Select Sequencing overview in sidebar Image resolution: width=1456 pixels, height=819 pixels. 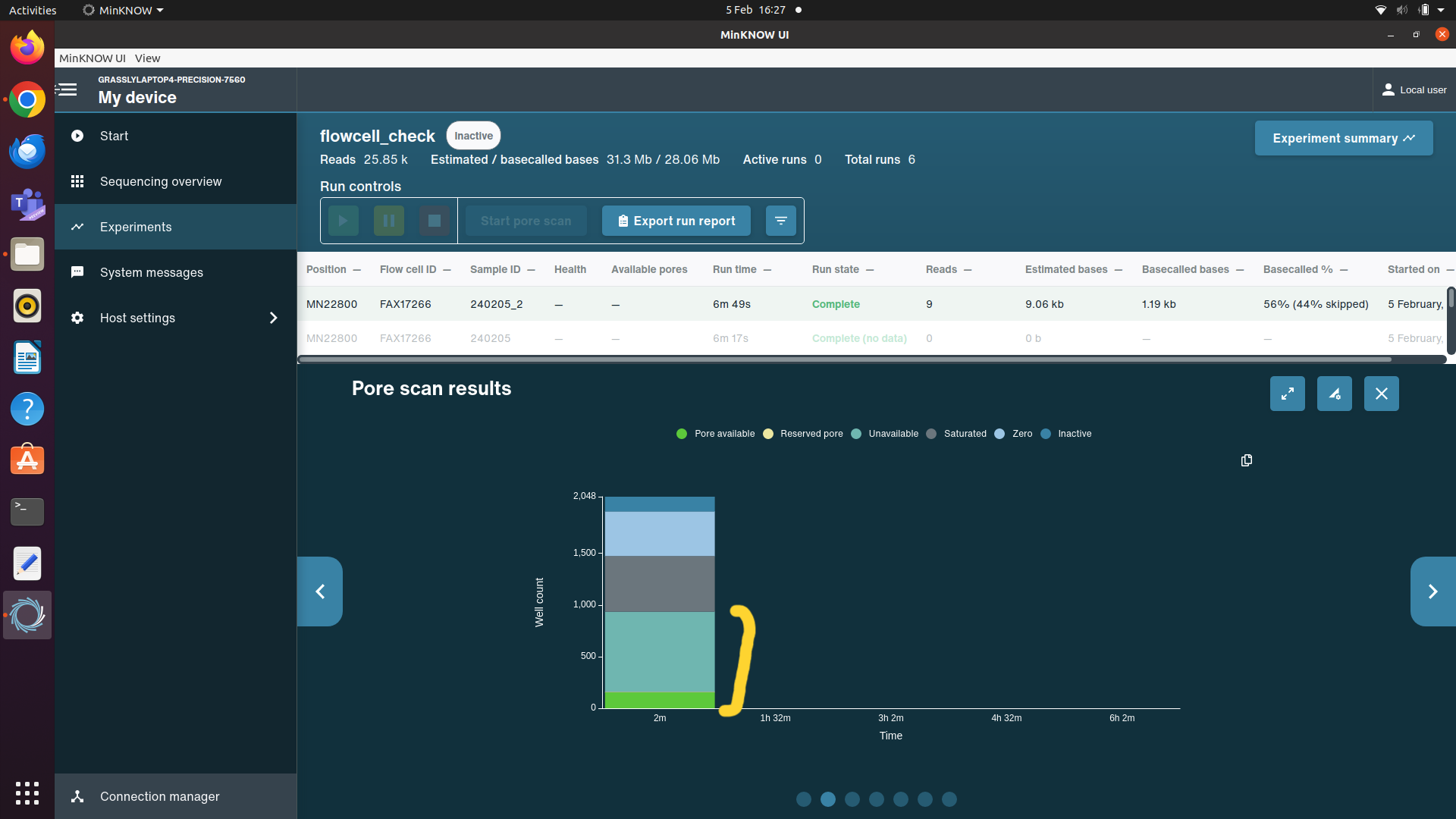175,181
